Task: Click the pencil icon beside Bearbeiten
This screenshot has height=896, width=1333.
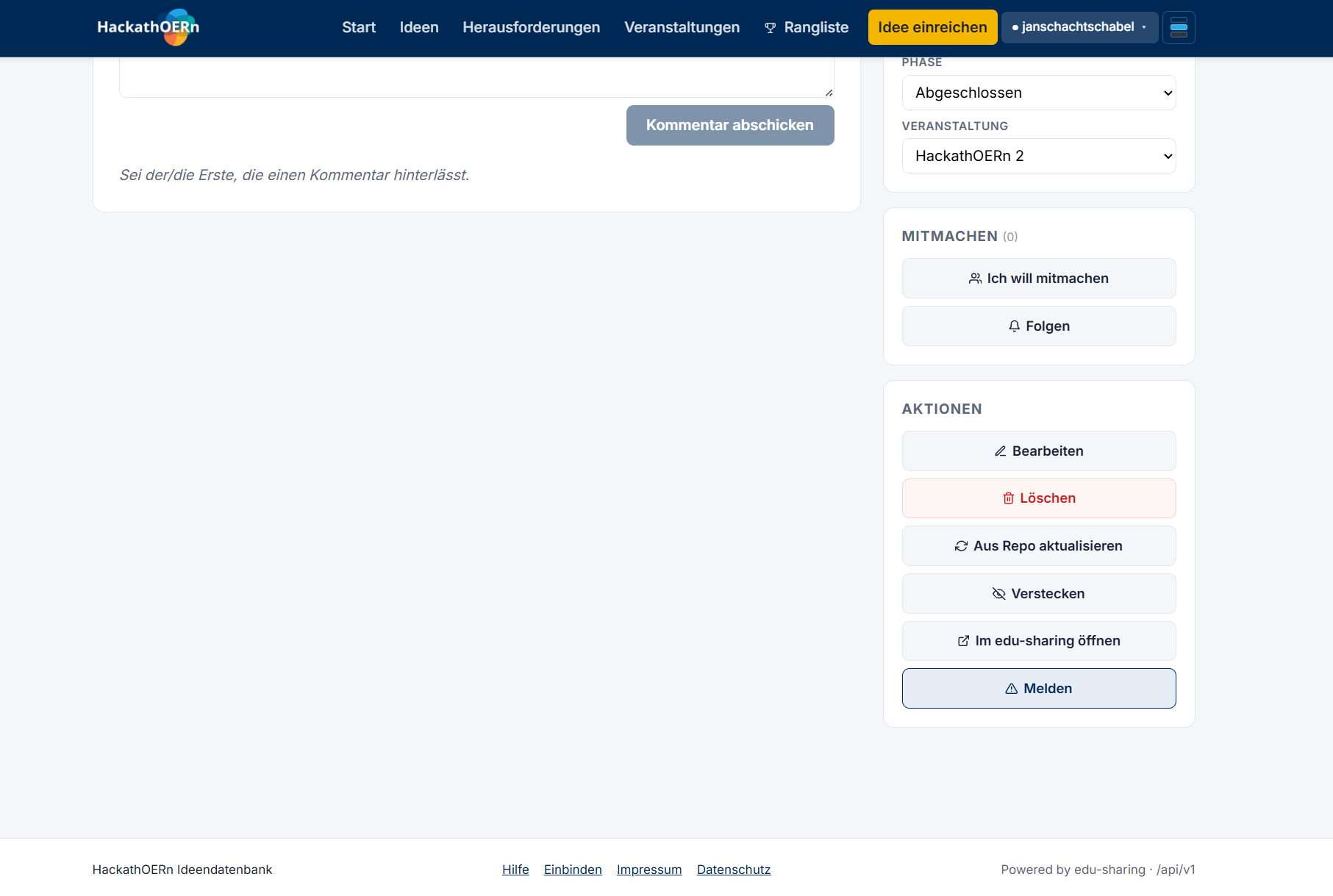Action: coord(1001,451)
